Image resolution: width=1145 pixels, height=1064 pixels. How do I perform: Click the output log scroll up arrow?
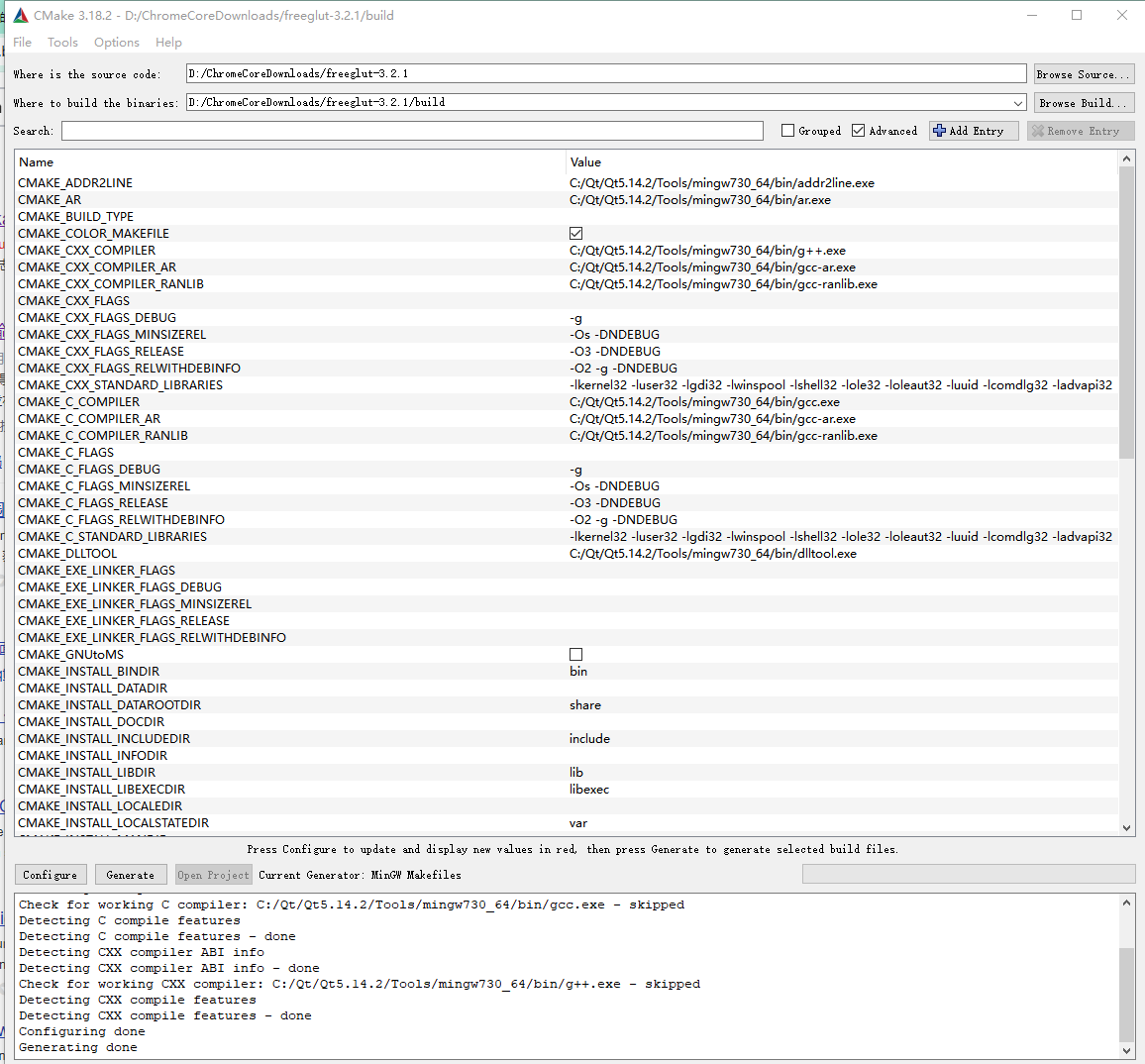1126,903
